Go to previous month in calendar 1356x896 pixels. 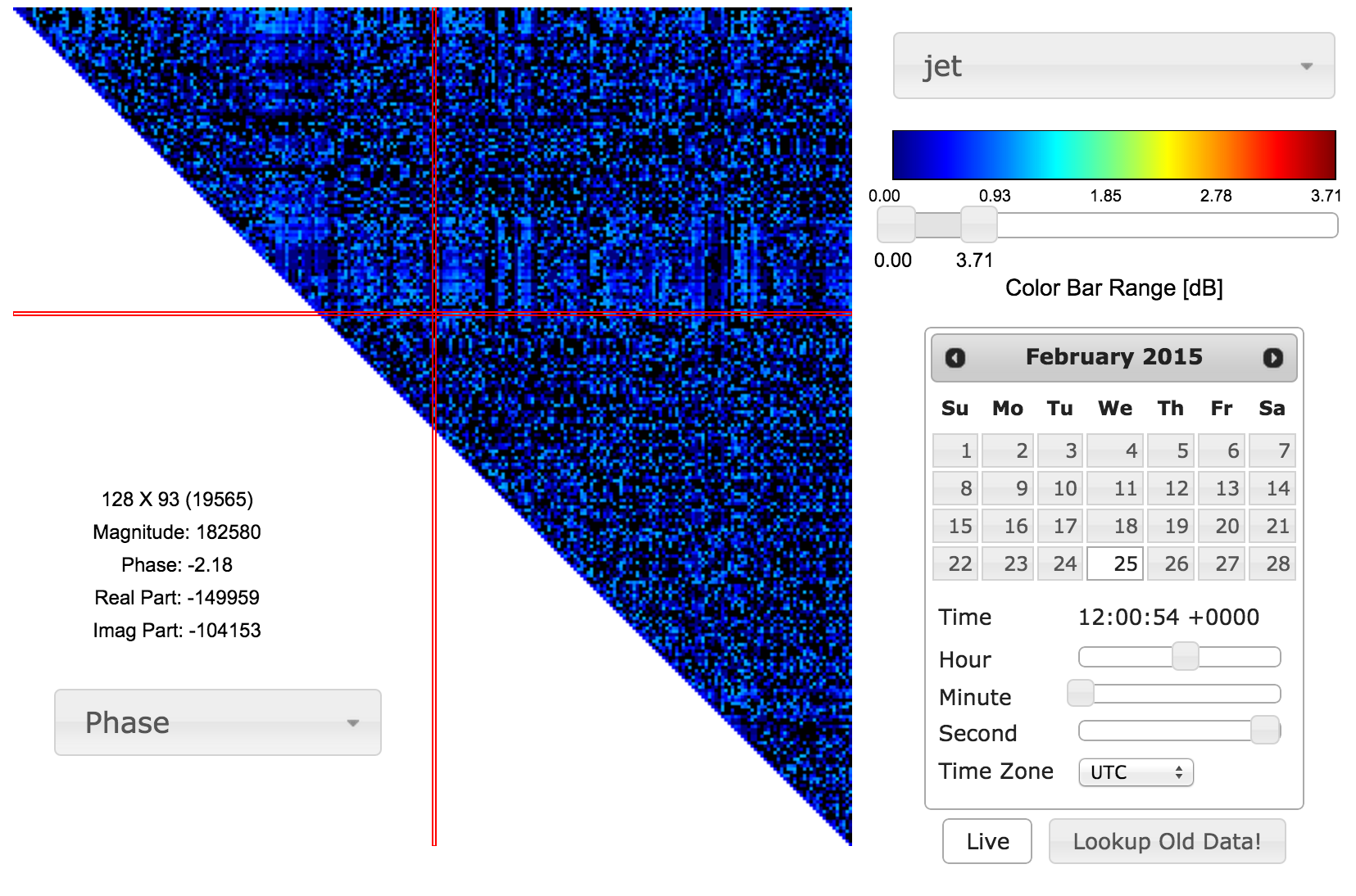coord(955,358)
